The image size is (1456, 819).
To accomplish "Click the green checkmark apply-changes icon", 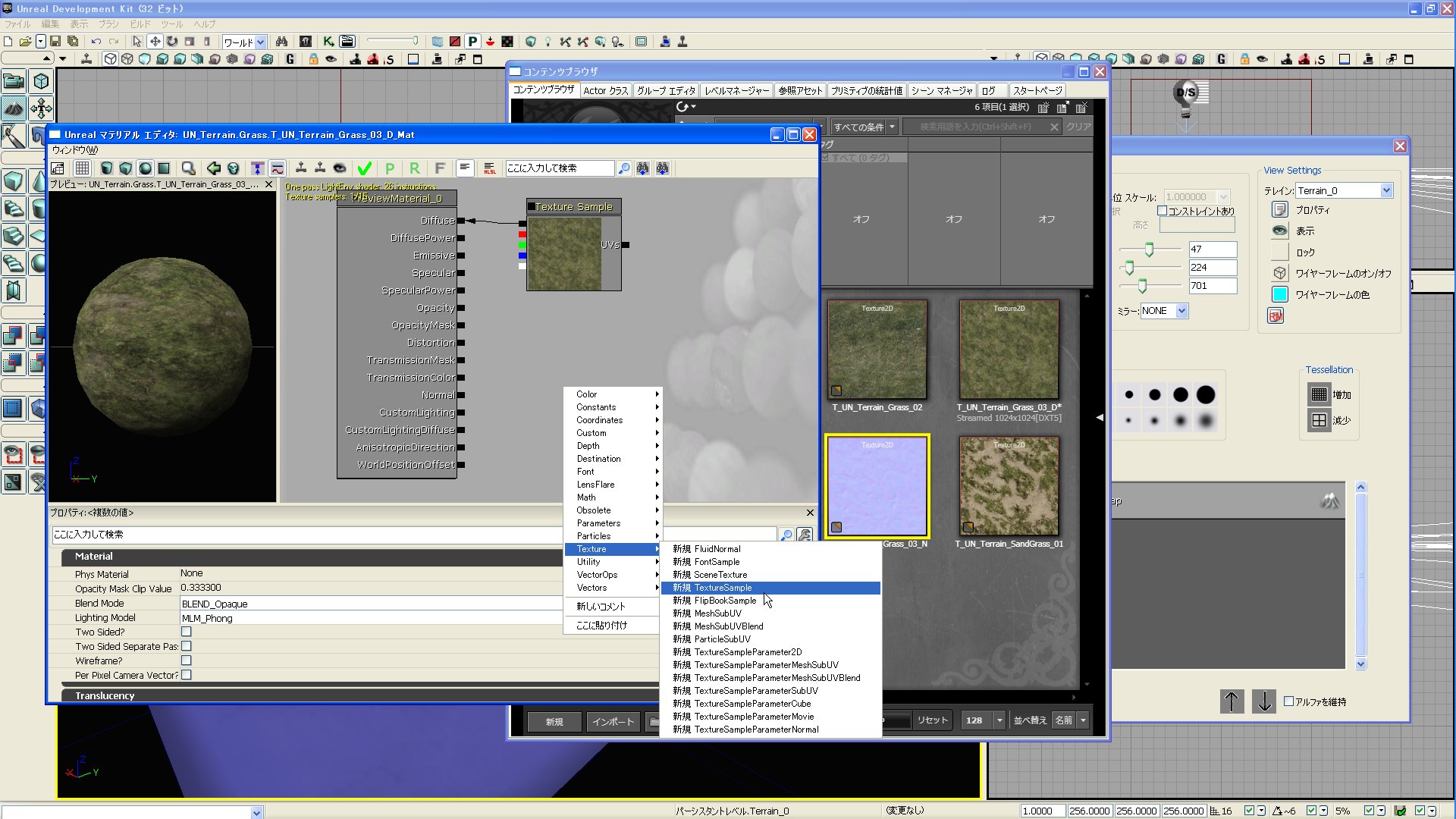I will 365,168.
